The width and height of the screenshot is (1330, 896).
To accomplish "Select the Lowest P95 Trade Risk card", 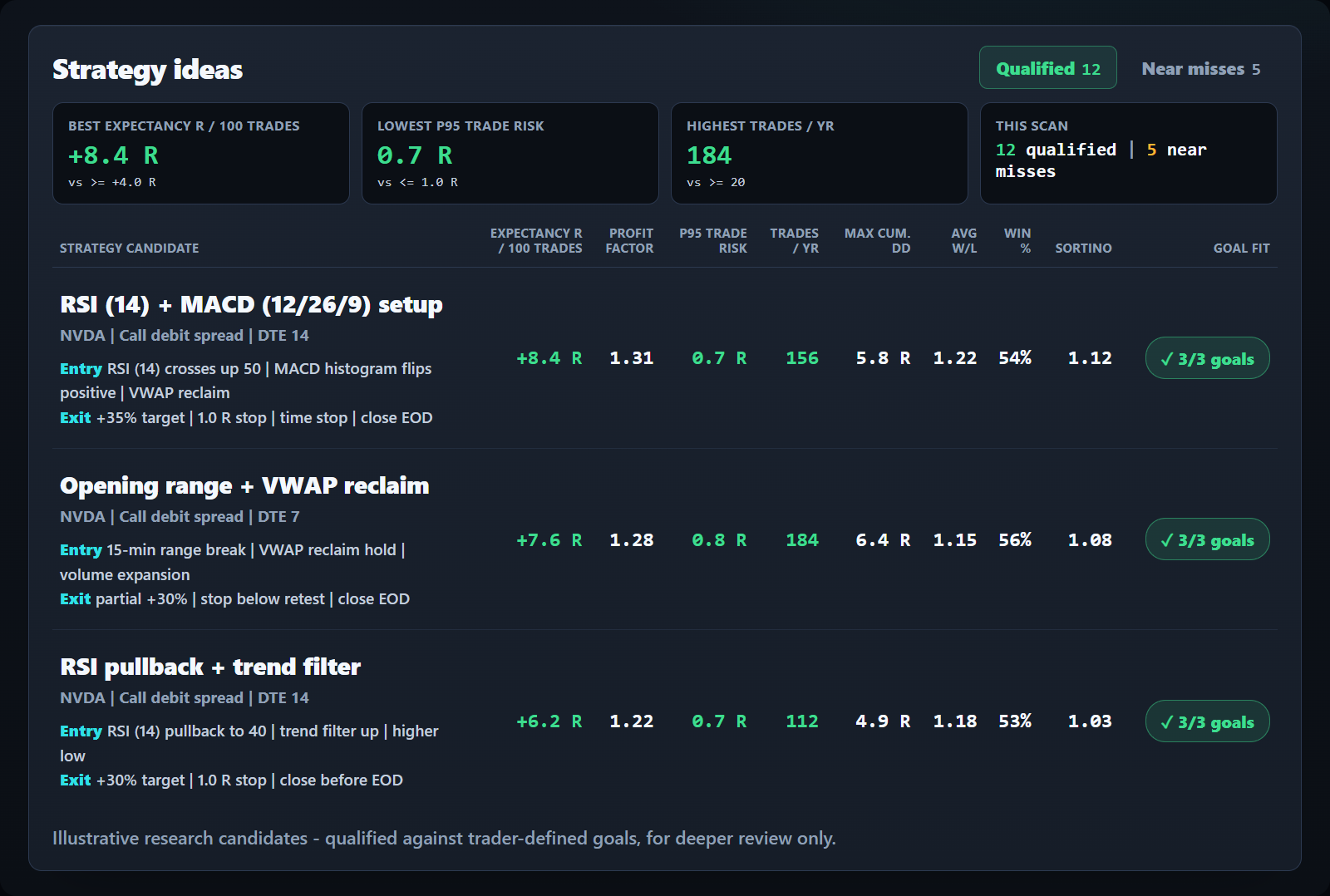I will (x=510, y=153).
